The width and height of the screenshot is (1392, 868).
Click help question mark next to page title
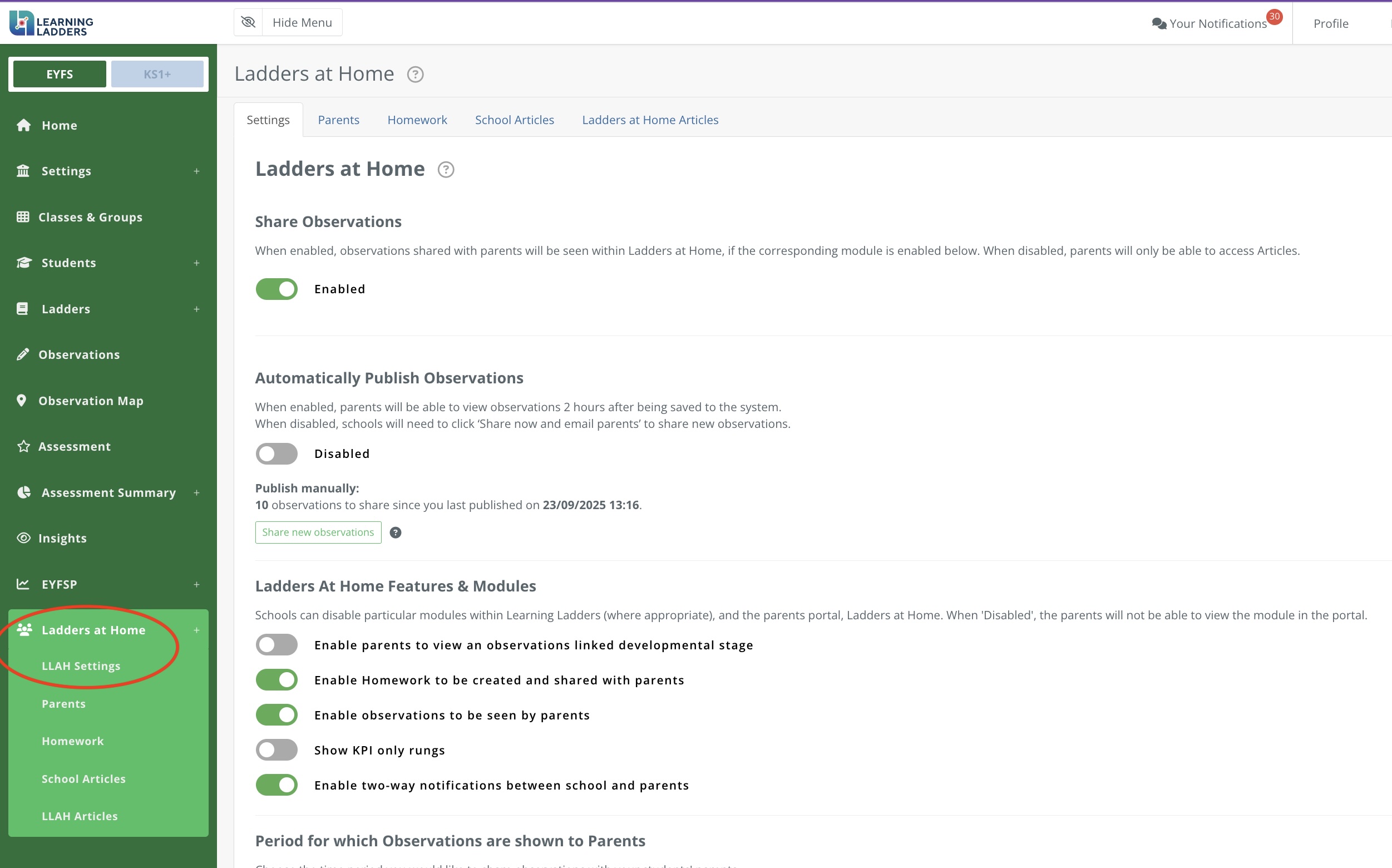pos(415,75)
